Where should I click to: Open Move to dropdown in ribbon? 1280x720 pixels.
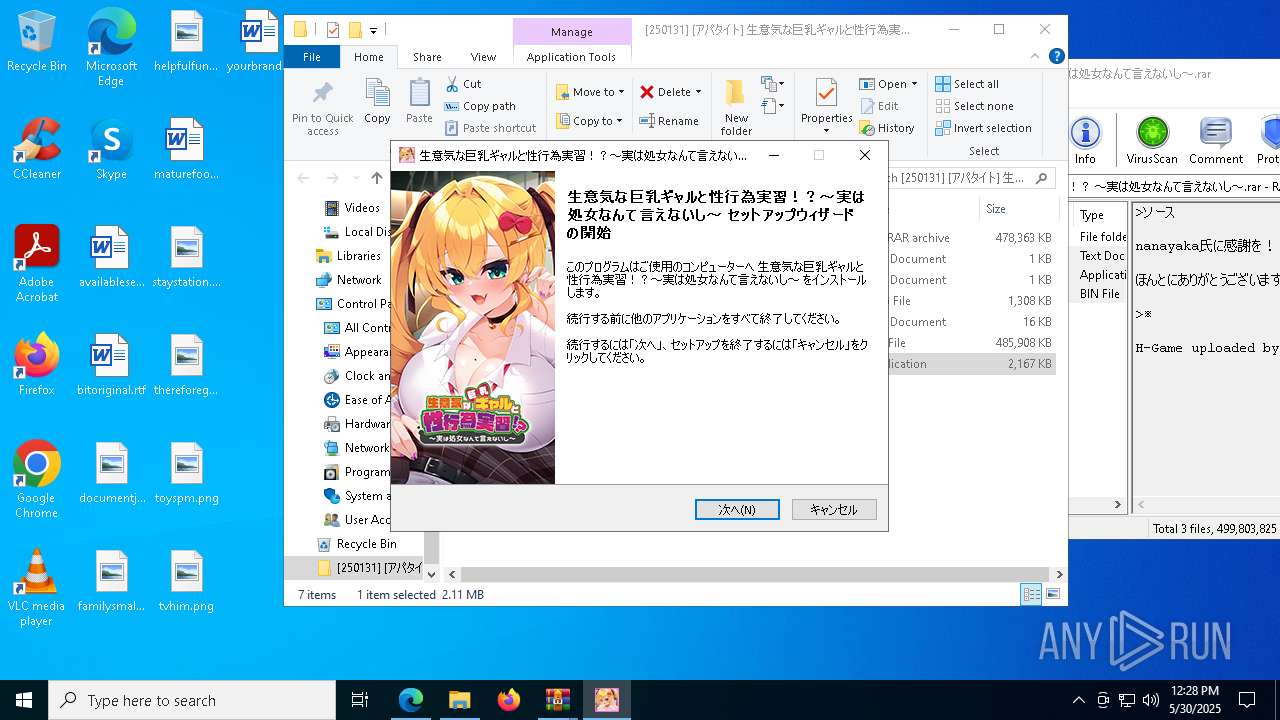pos(590,92)
